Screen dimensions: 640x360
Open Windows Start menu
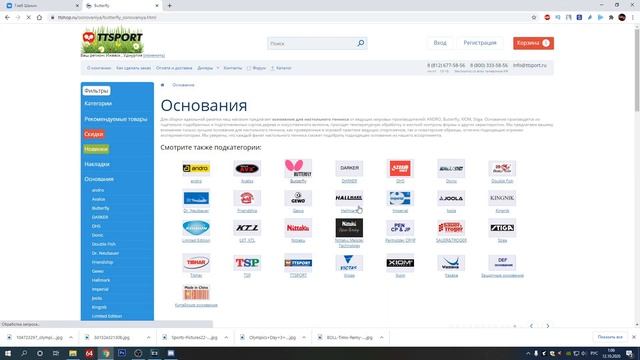pyautogui.click(x=8, y=353)
